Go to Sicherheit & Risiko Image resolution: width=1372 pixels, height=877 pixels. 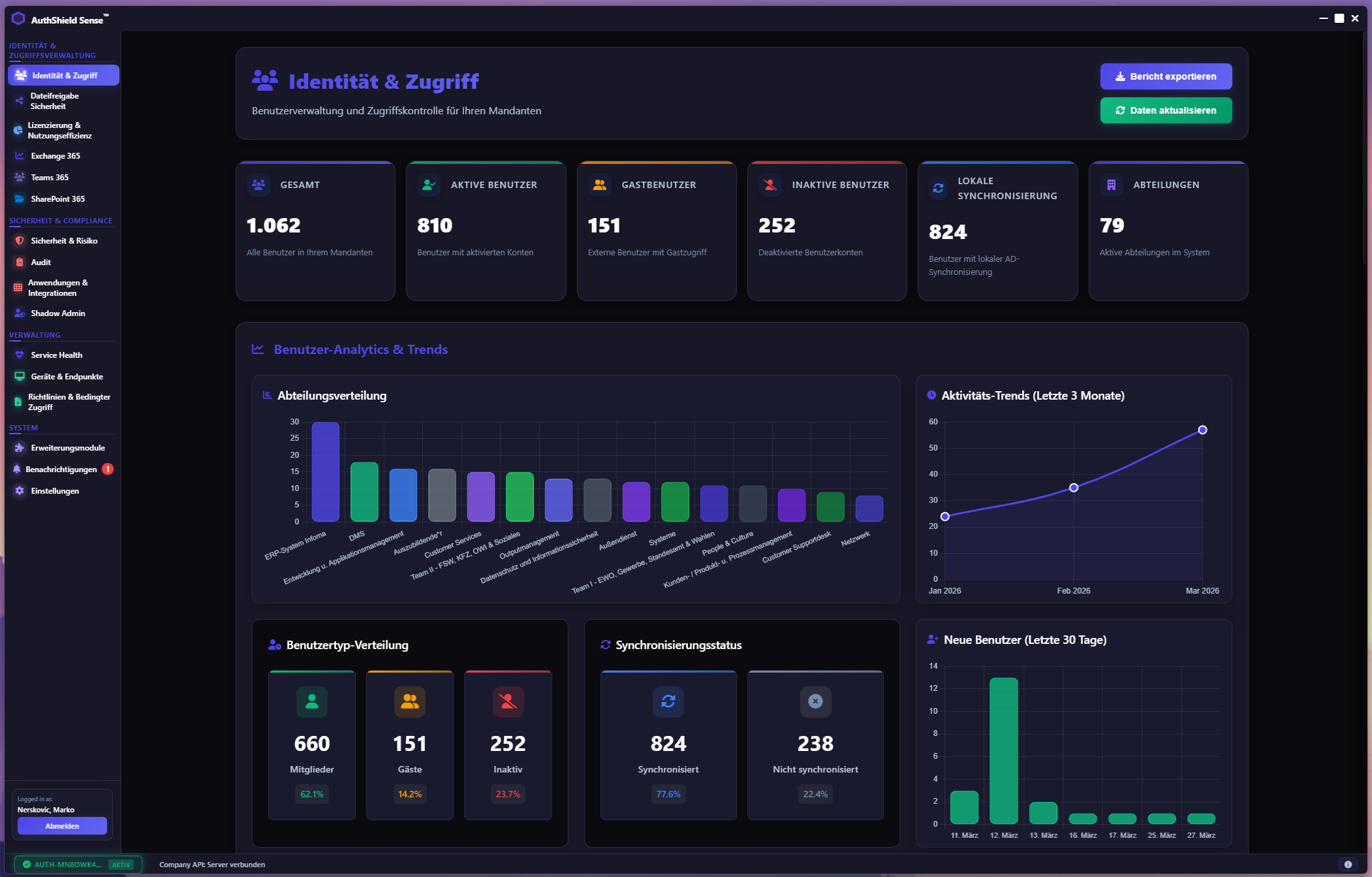(x=64, y=241)
